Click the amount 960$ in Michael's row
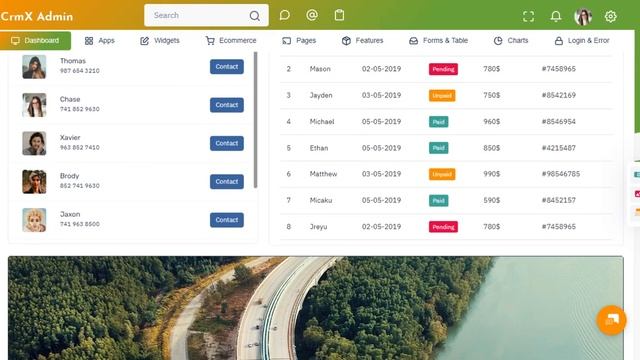 coord(492,122)
